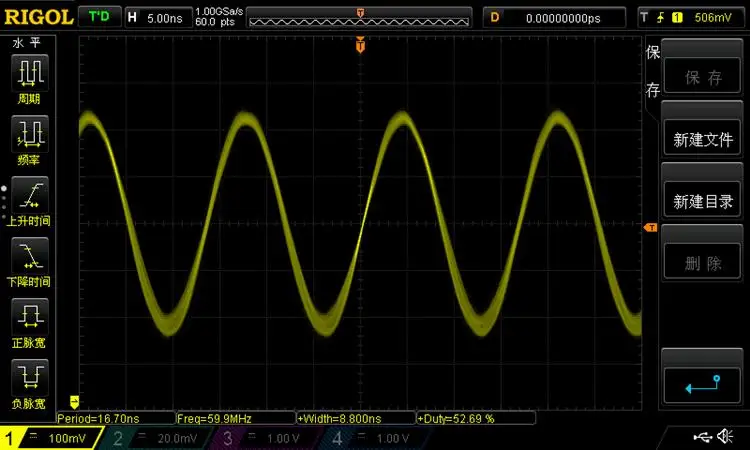Click the +Duty=52.69 % measurement readout

click(476, 418)
